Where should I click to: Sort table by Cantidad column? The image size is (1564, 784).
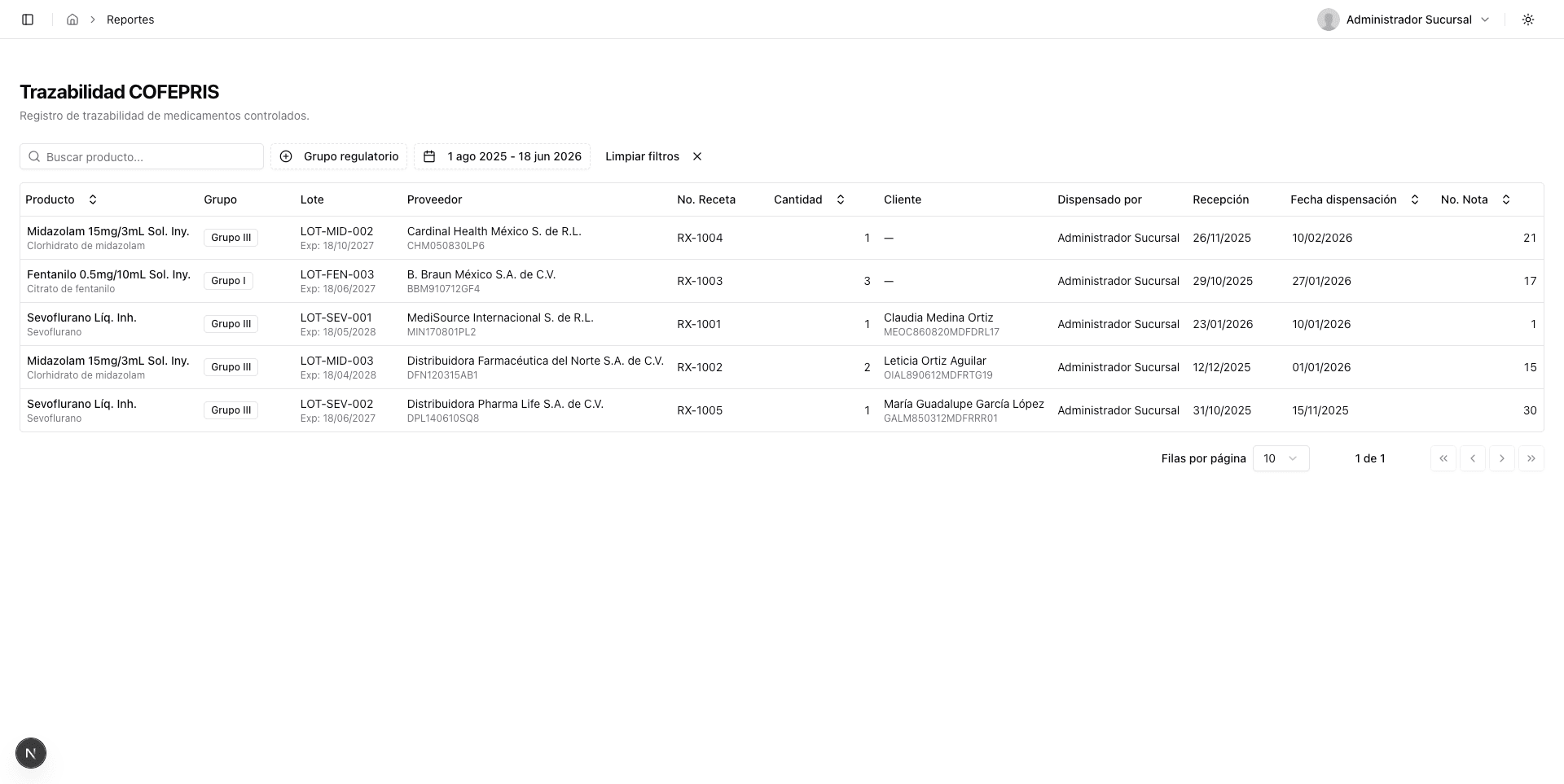[809, 199]
